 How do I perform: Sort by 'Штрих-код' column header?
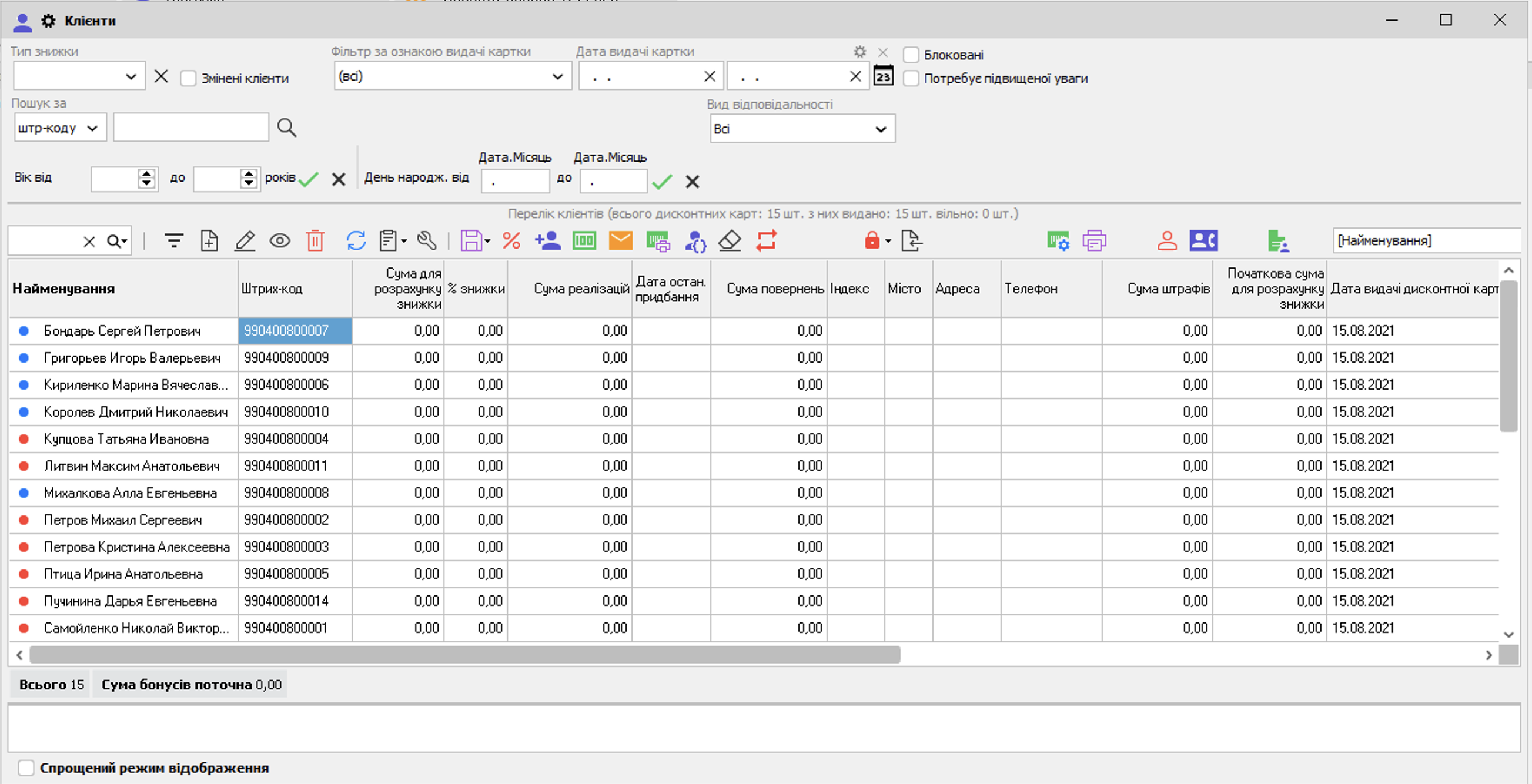(295, 289)
